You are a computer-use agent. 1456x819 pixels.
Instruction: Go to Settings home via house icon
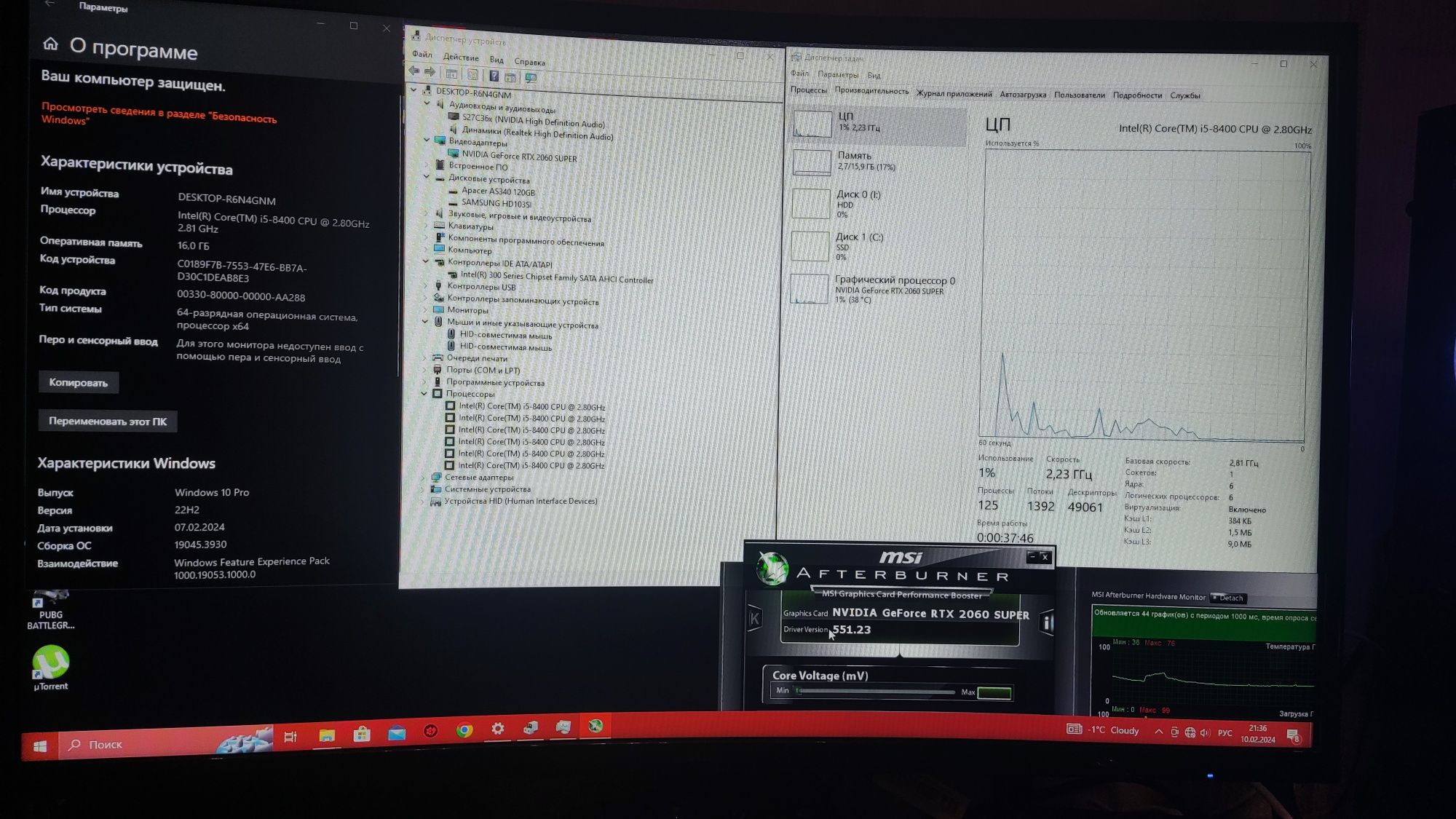[x=50, y=44]
